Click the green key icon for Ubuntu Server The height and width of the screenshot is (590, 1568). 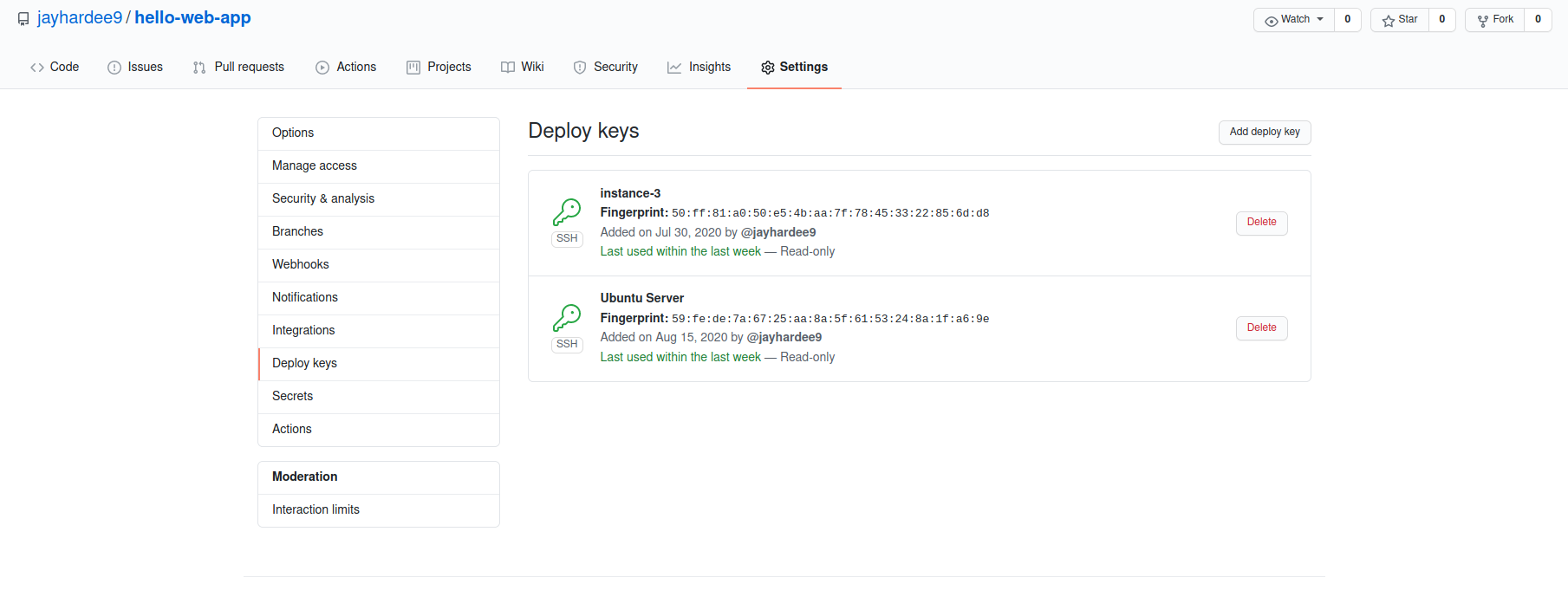tap(567, 318)
